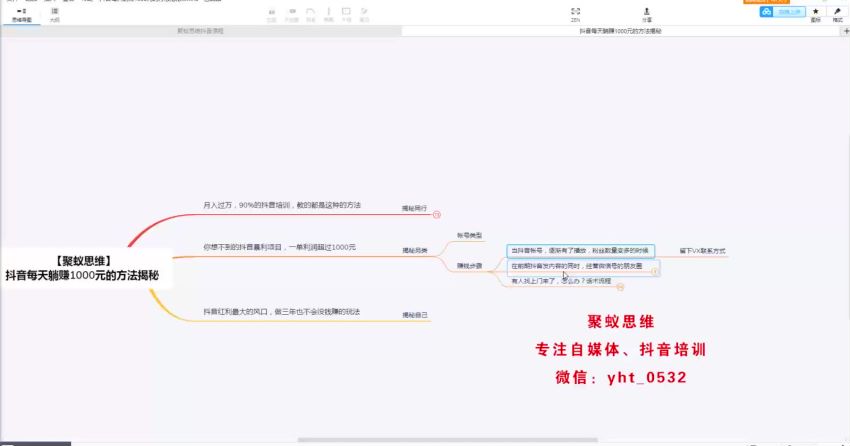Click the horizontal scrollbar at the bottom
Screen dimensions: 850x446
point(447,440)
